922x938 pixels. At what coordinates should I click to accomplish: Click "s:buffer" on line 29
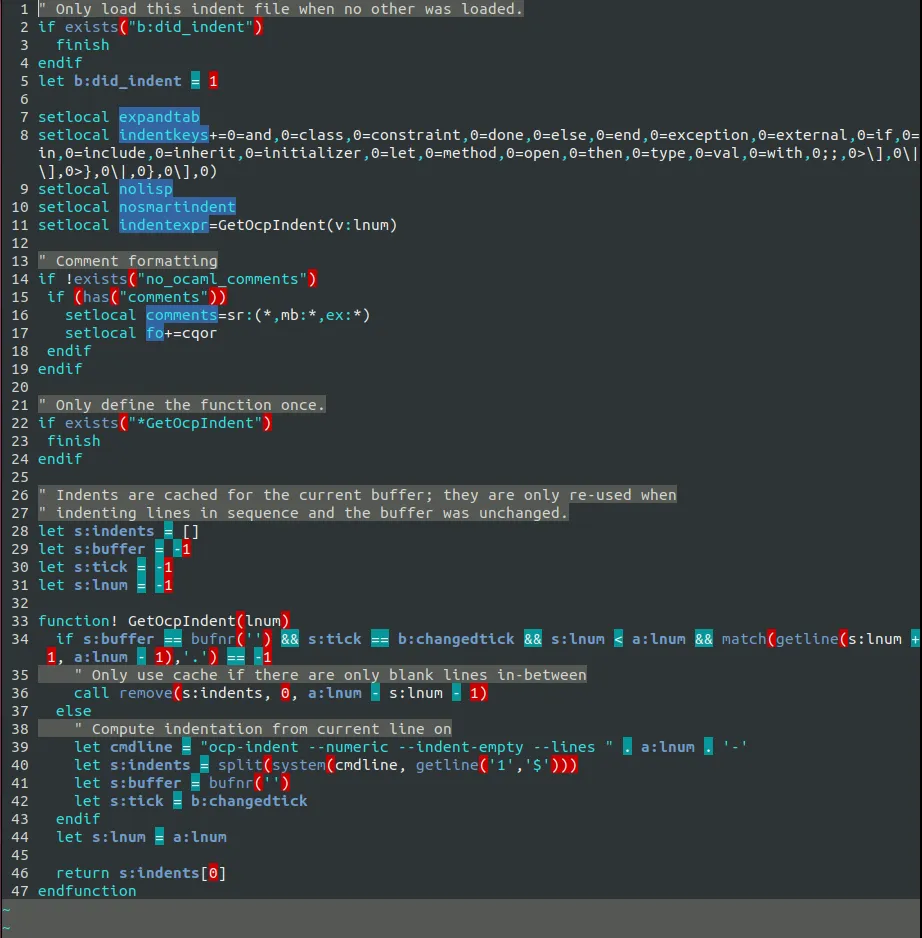point(109,549)
